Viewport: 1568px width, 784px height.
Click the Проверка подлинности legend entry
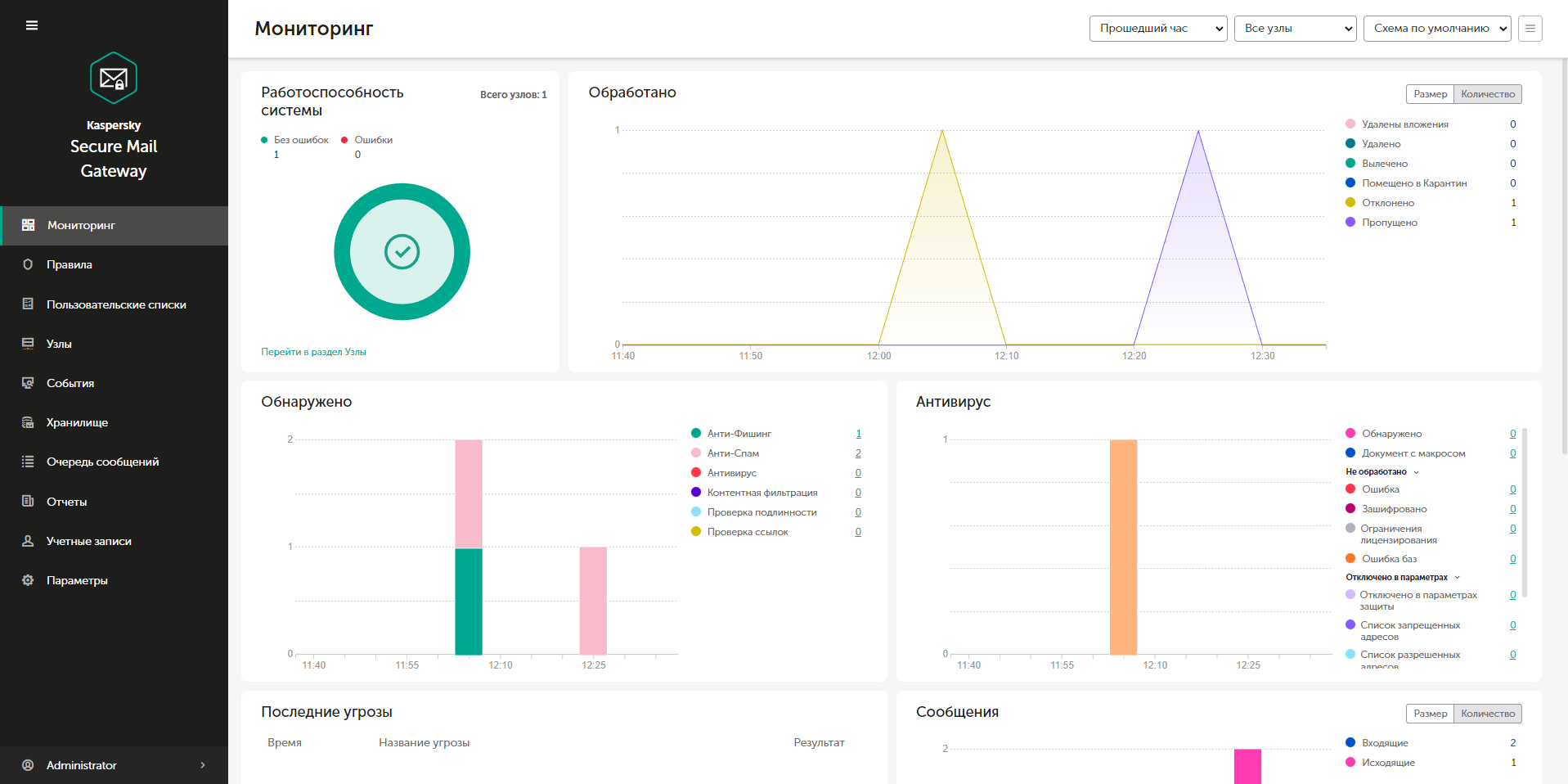762,512
